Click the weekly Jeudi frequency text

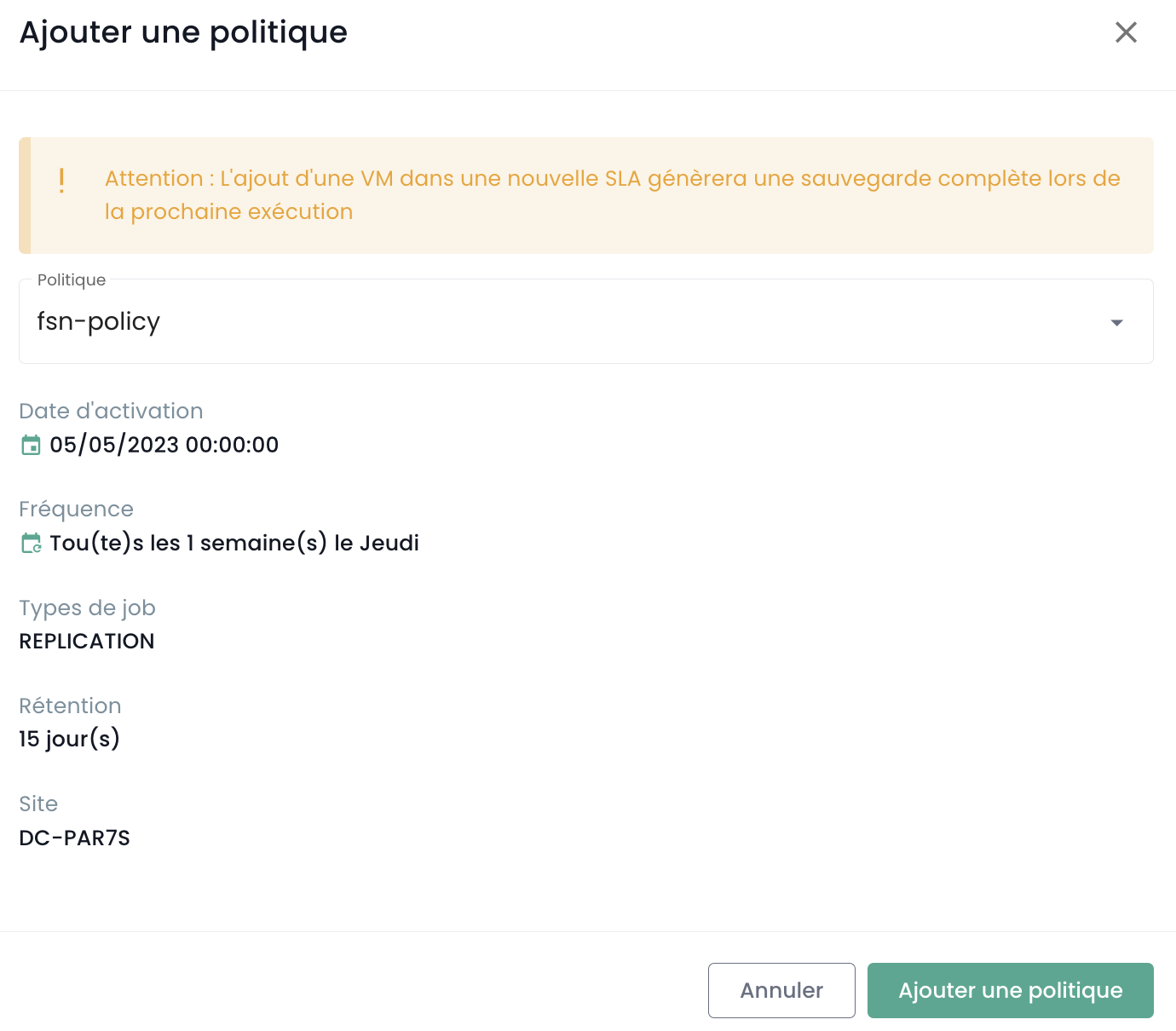click(234, 543)
